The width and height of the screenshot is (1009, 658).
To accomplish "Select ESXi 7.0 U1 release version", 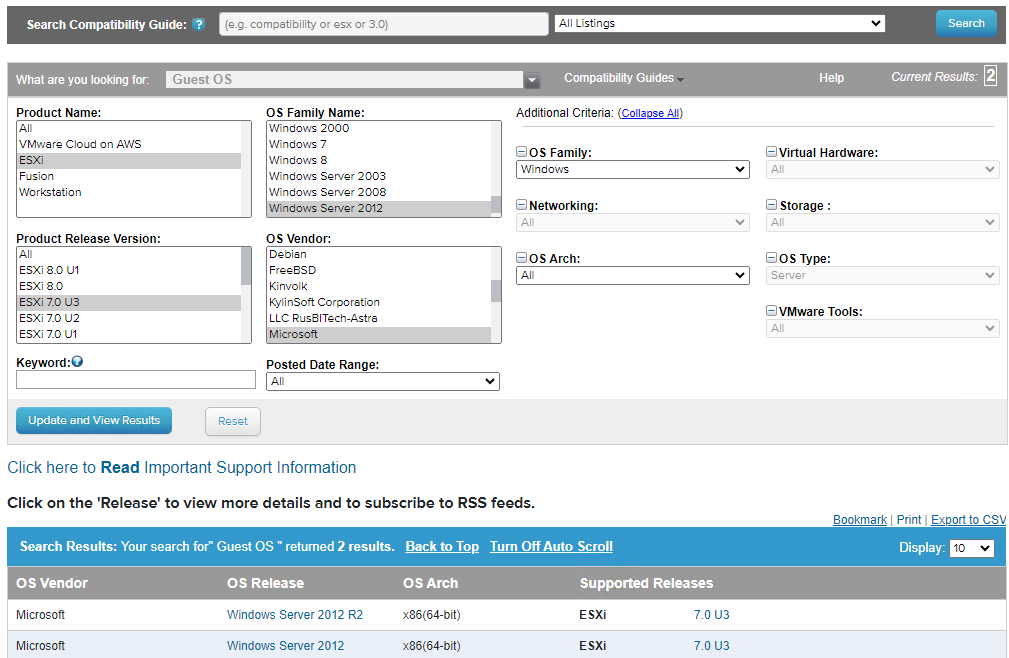I will (129, 334).
